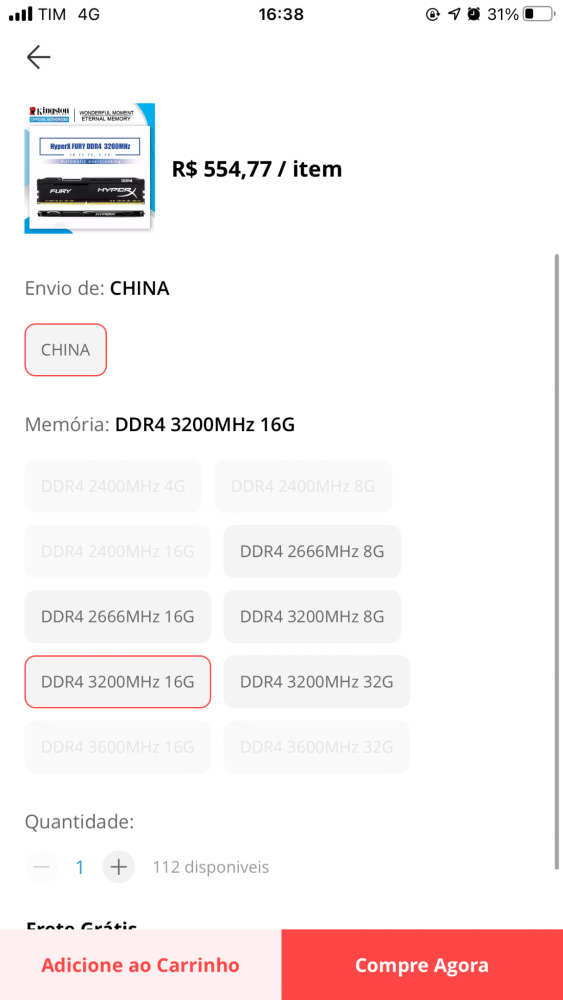563x1000 pixels.
Task: Choose DDR4 3200MHz 32G memory option
Action: (x=316, y=681)
